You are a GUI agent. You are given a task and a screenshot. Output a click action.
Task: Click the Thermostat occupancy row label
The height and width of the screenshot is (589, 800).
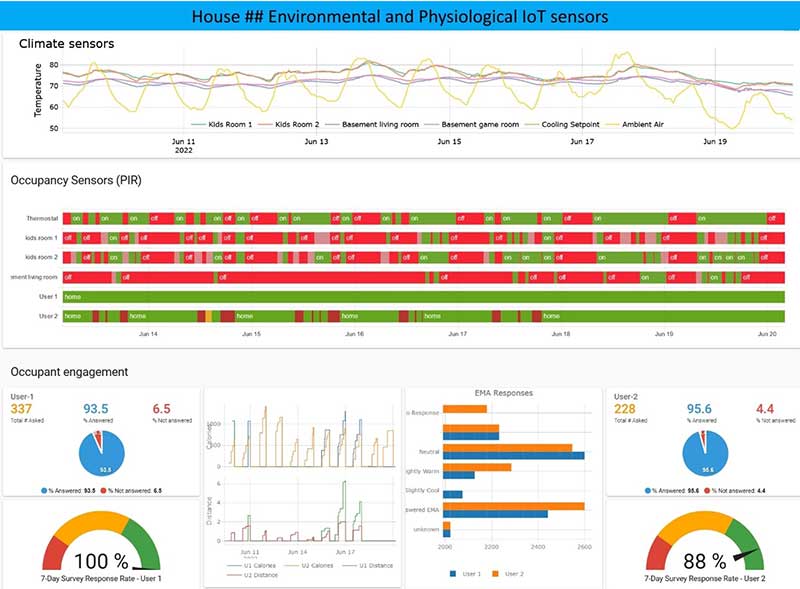pos(43,218)
